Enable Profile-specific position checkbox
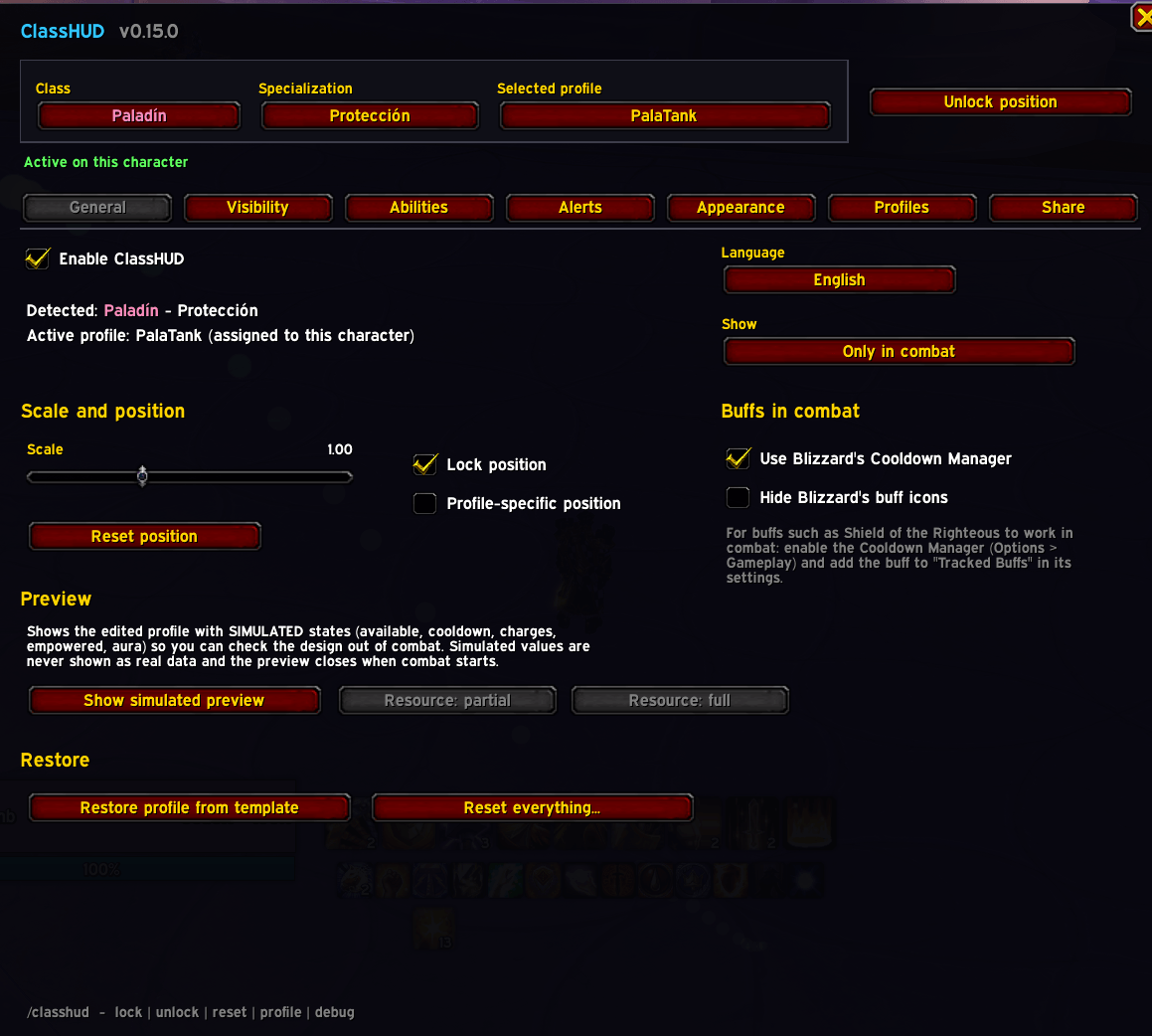The width and height of the screenshot is (1152, 1036). tap(424, 503)
